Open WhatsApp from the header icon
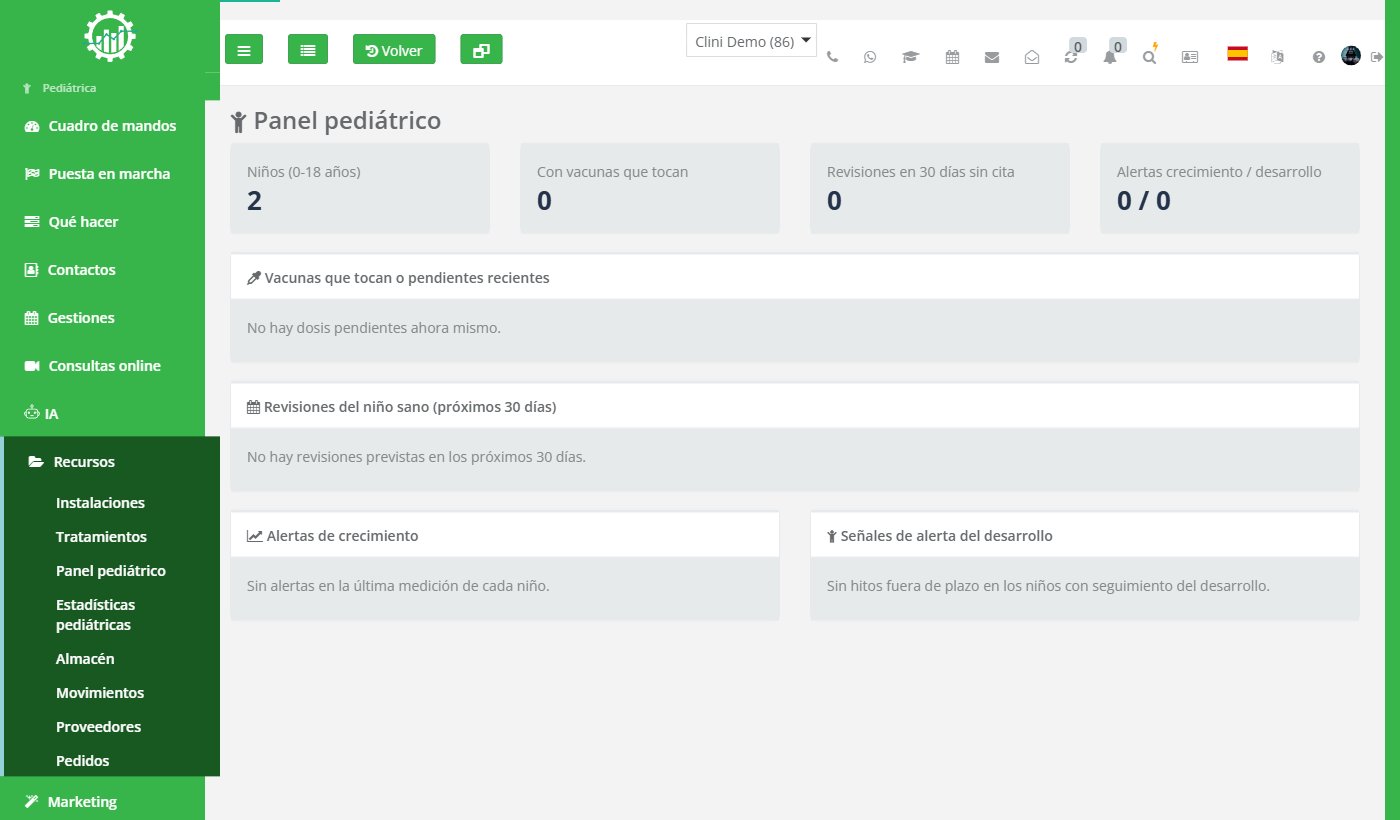This screenshot has height=820, width=1400. click(x=870, y=57)
